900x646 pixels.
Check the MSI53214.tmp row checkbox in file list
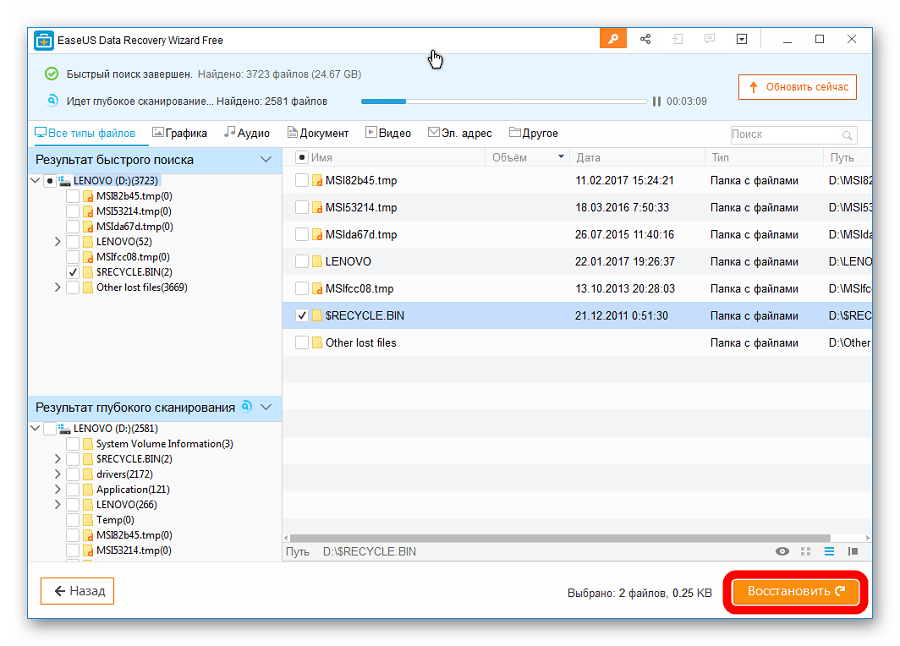tap(301, 207)
